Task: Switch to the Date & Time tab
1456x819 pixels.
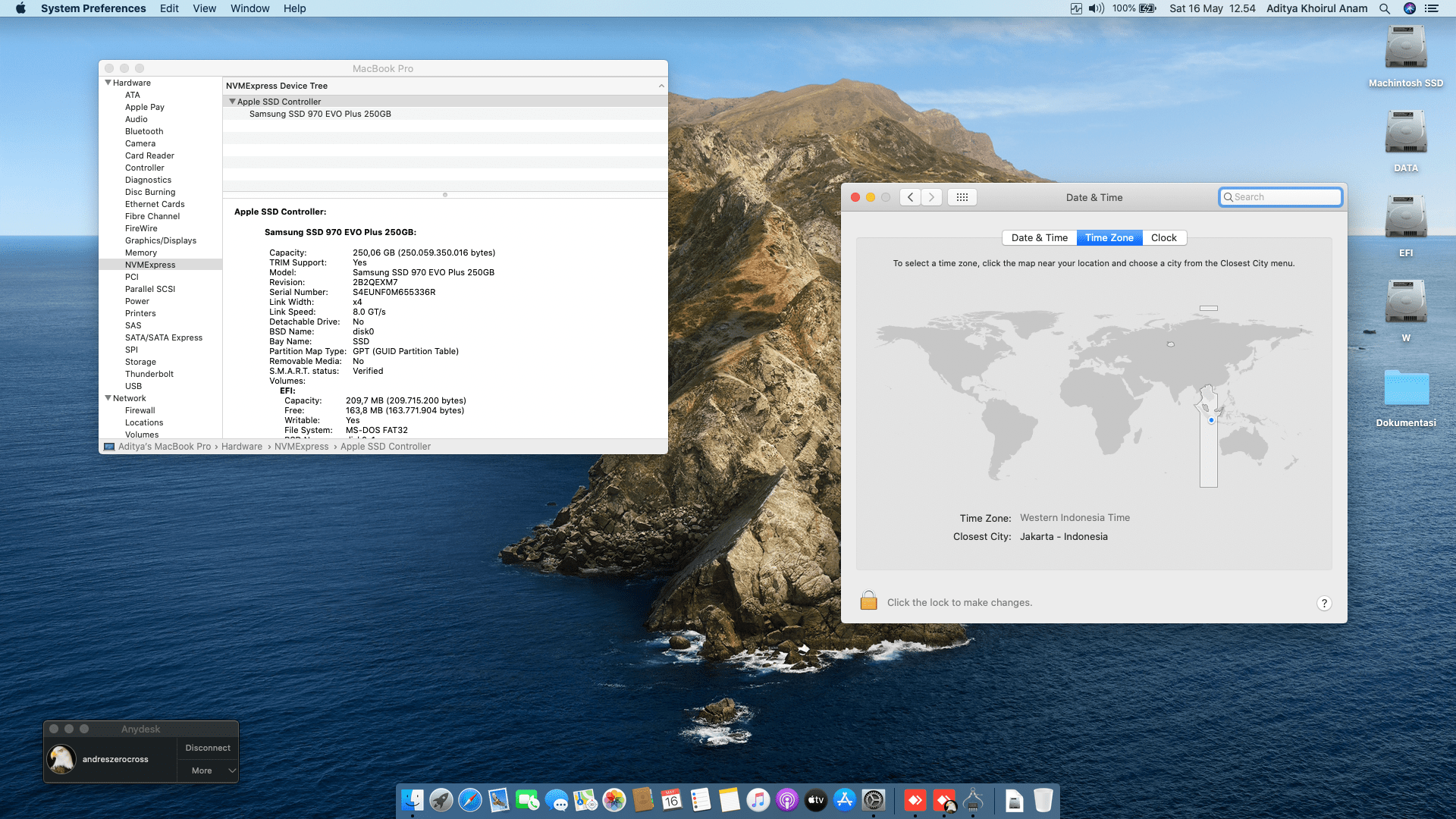Action: (1040, 237)
